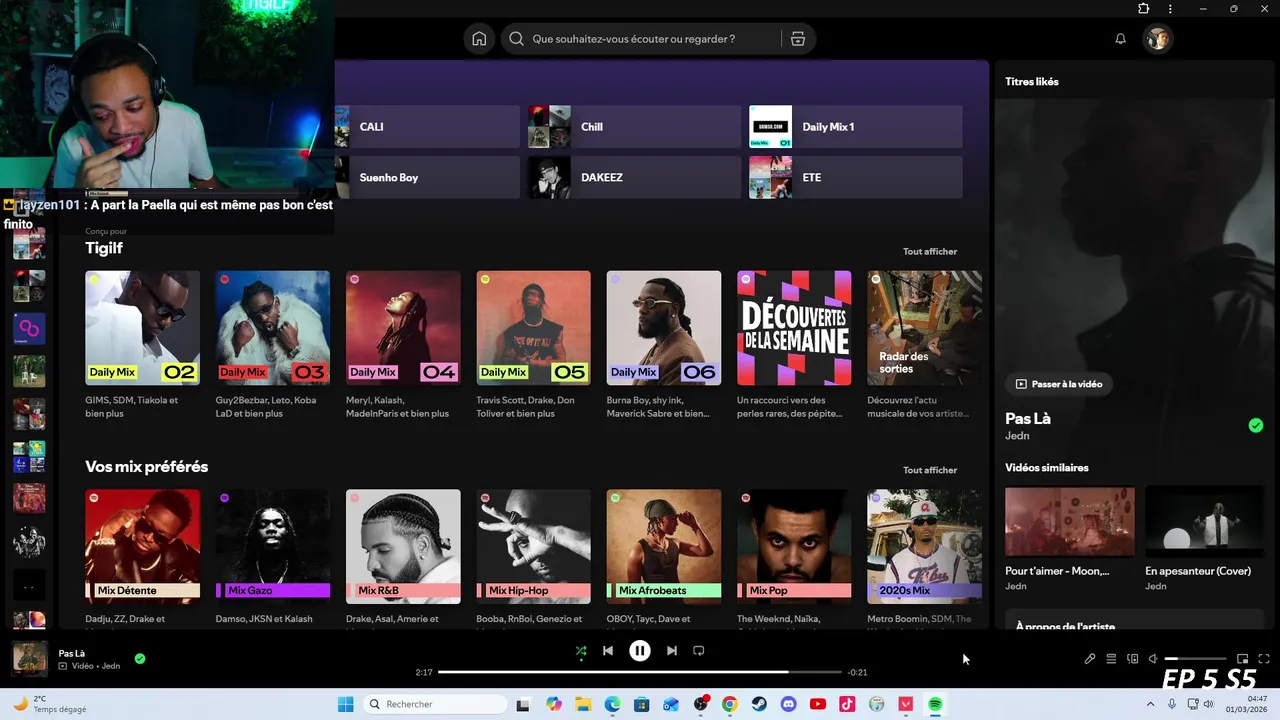Open the Daily Mix 1 shortcut

[x=855, y=127]
